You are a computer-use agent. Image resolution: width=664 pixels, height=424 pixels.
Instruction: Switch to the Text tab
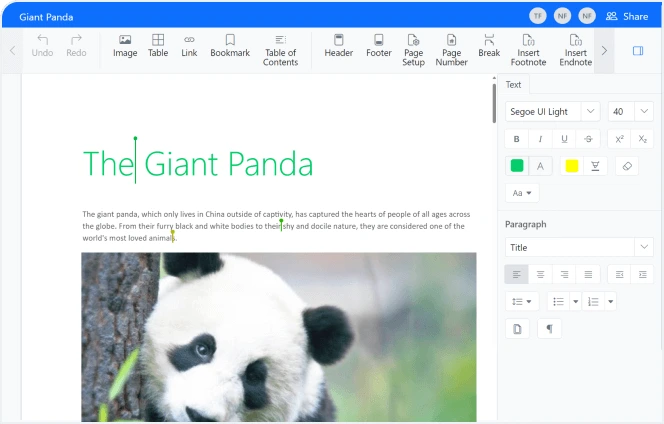[513, 85]
